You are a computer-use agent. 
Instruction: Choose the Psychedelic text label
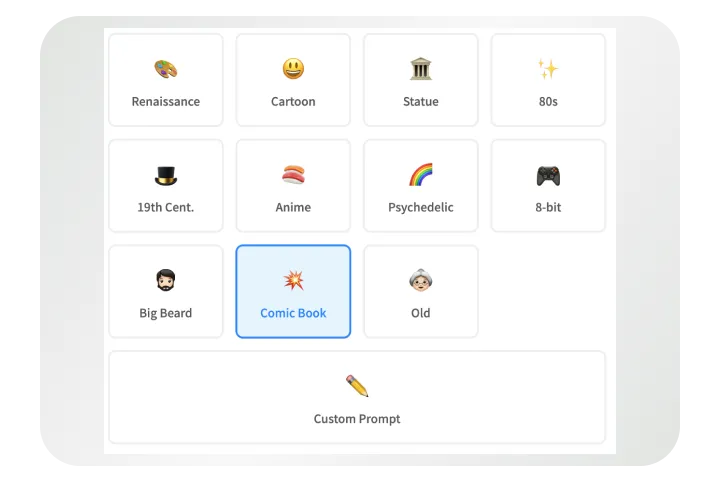(421, 208)
